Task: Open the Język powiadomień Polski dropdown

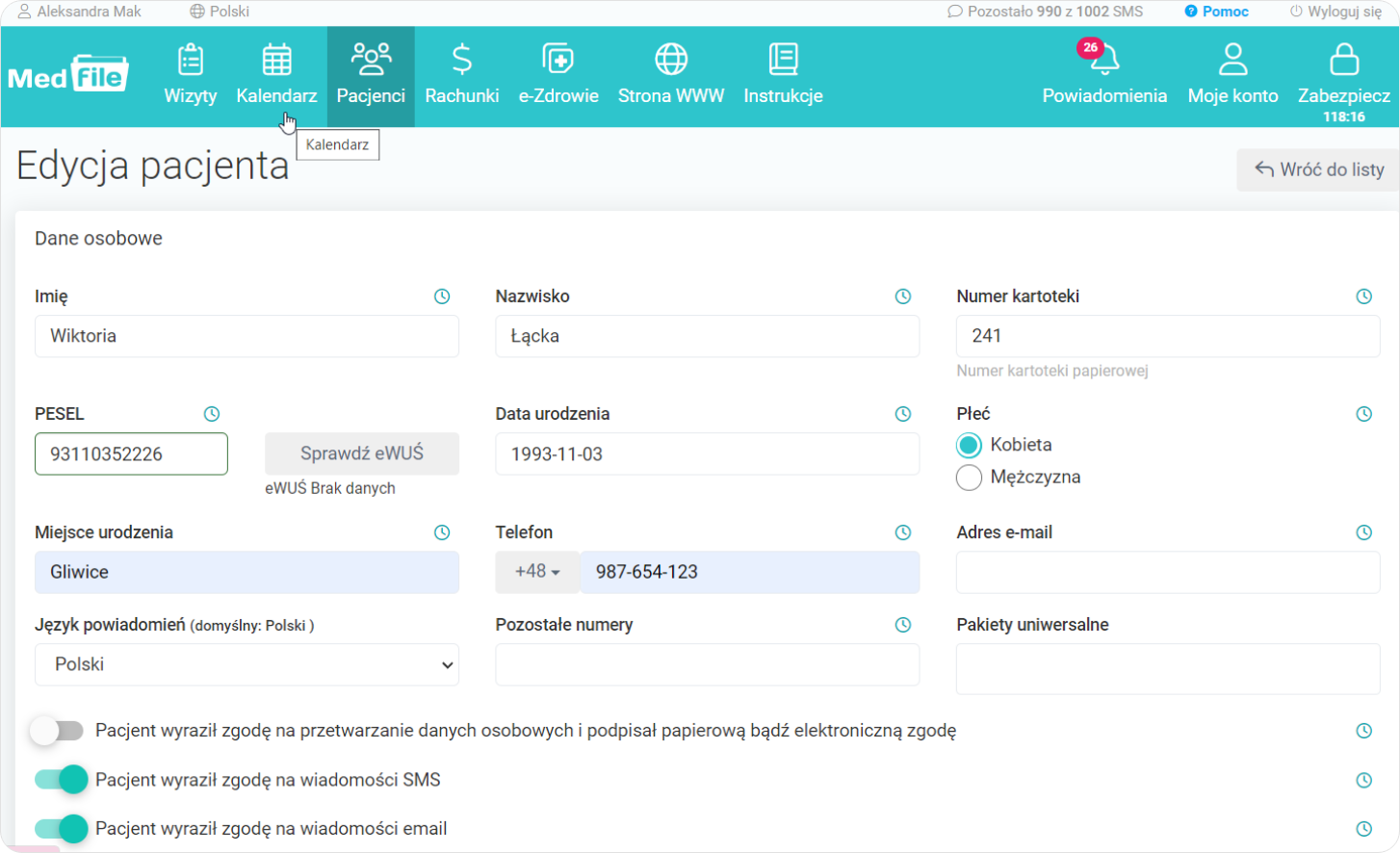Action: 246,664
